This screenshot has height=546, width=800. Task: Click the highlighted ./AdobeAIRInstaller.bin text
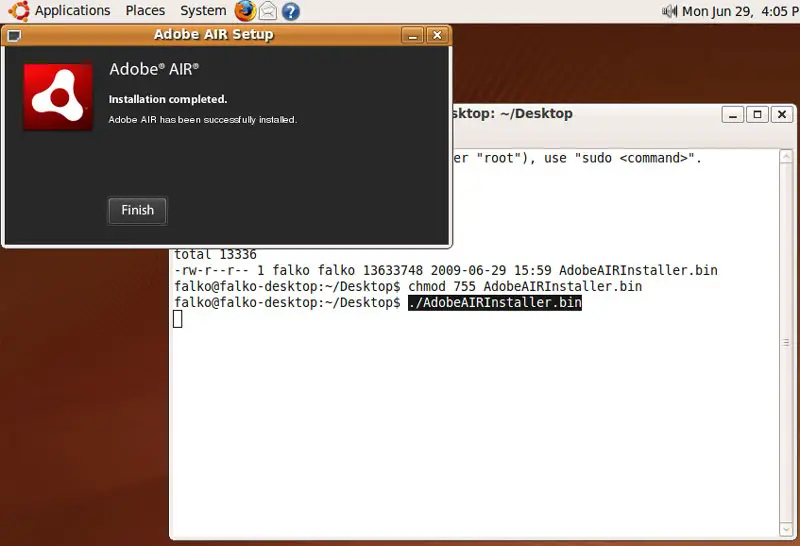pos(495,303)
